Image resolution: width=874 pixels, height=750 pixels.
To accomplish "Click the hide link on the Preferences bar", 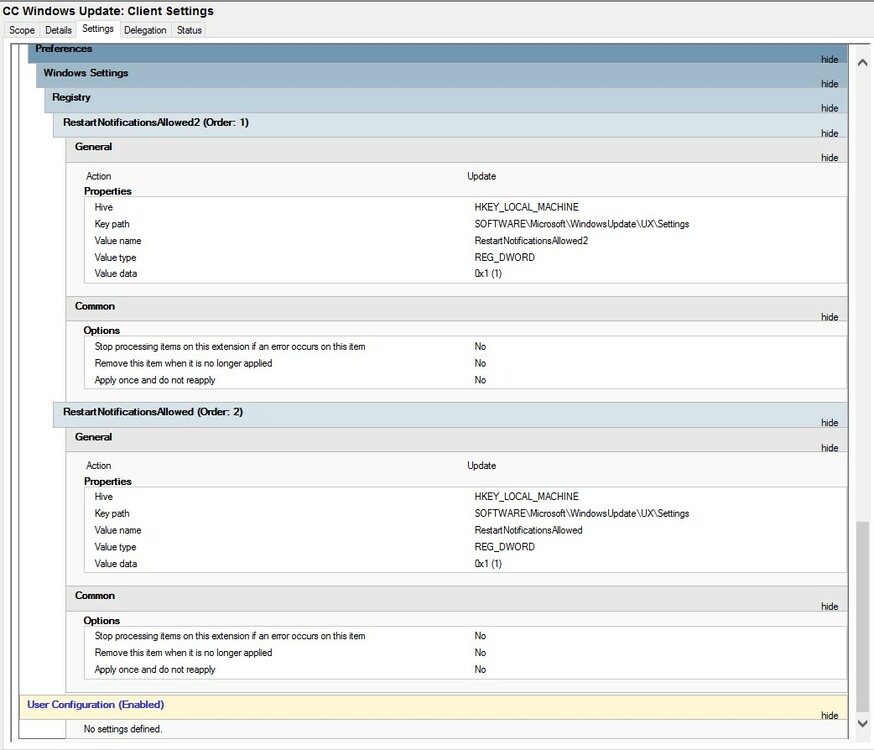I will tap(829, 60).
